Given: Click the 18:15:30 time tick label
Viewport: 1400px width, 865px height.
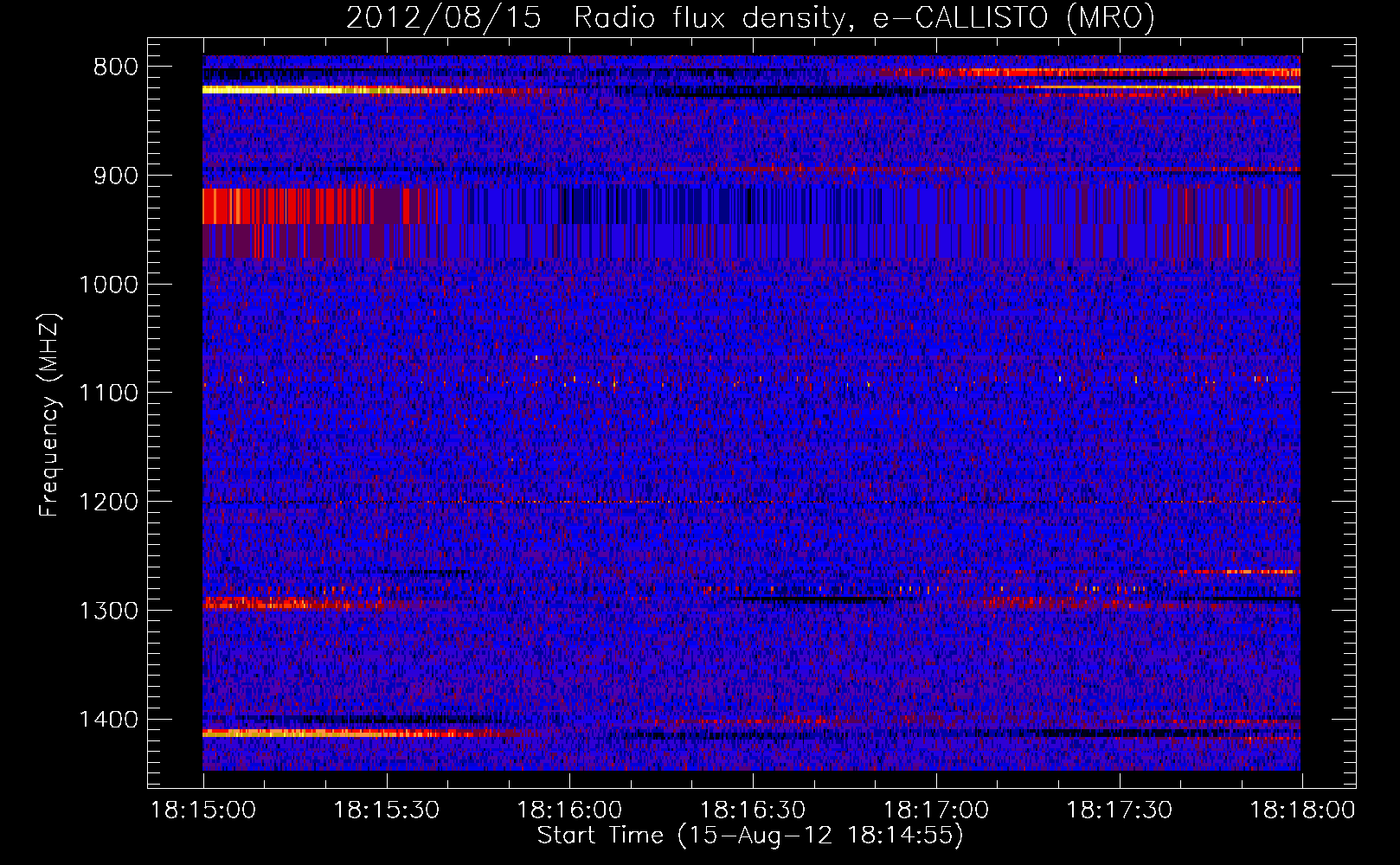Looking at the screenshot, I should [x=387, y=811].
